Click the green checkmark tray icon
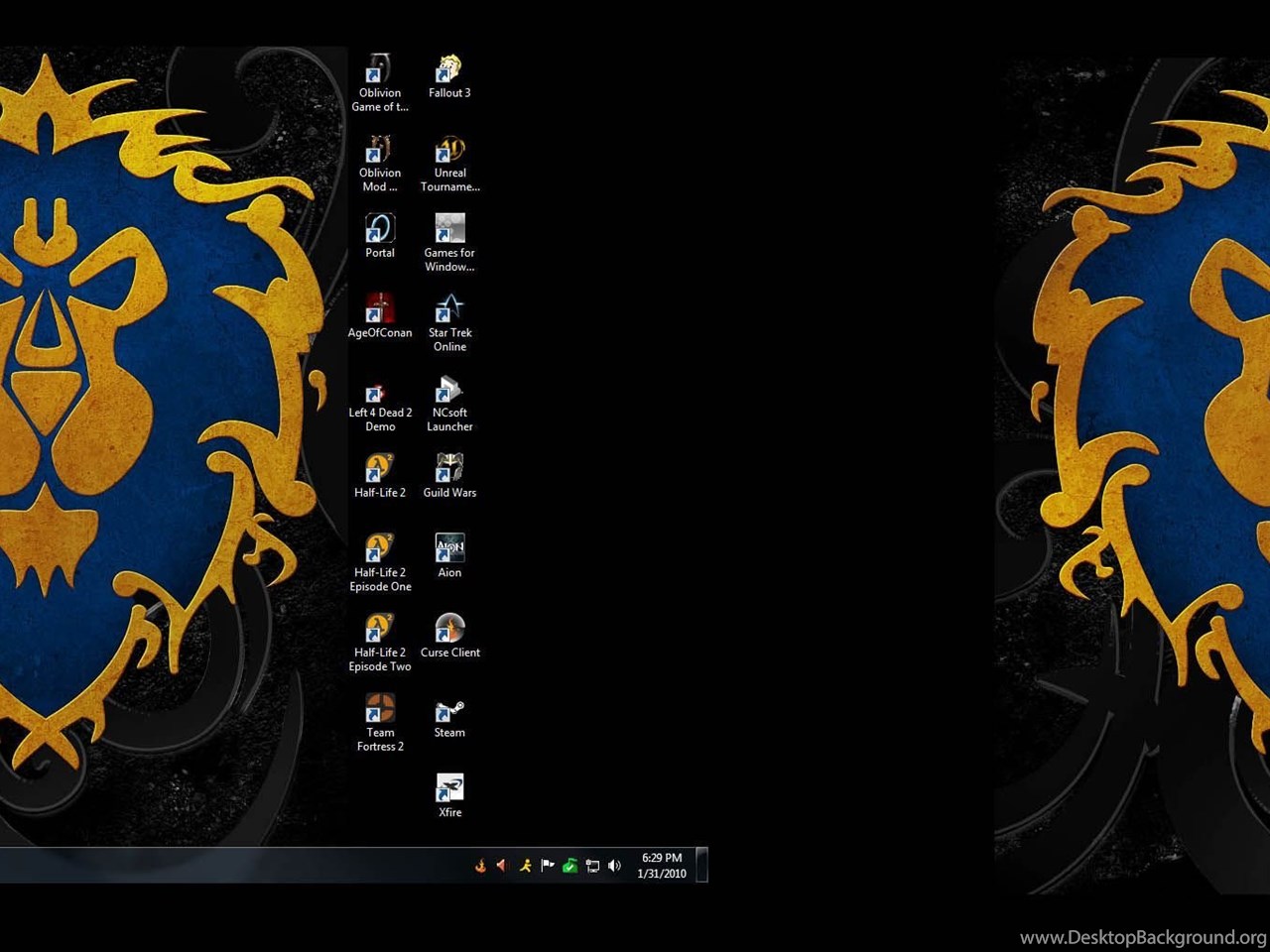This screenshot has height=952, width=1270. click(x=570, y=866)
